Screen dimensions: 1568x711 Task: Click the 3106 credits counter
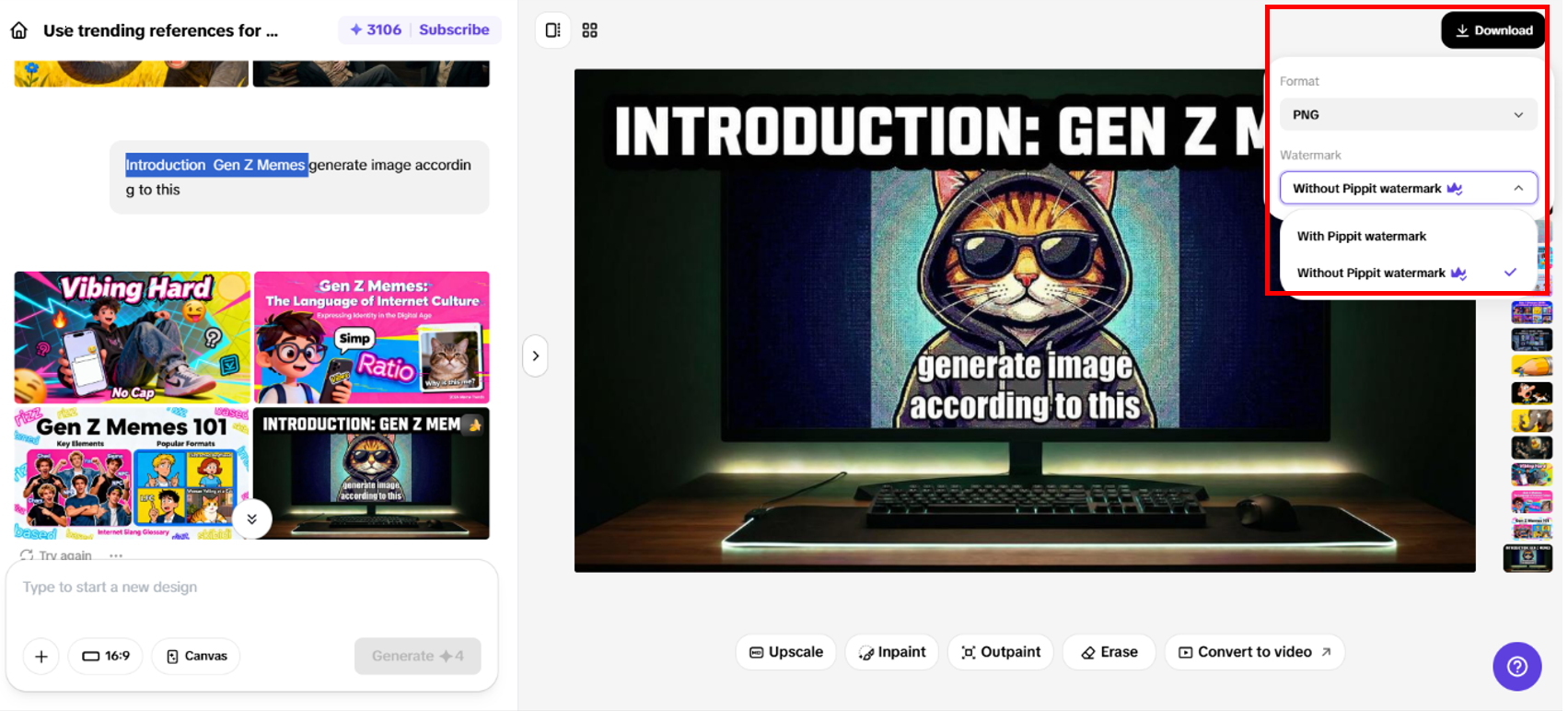pyautogui.click(x=376, y=29)
